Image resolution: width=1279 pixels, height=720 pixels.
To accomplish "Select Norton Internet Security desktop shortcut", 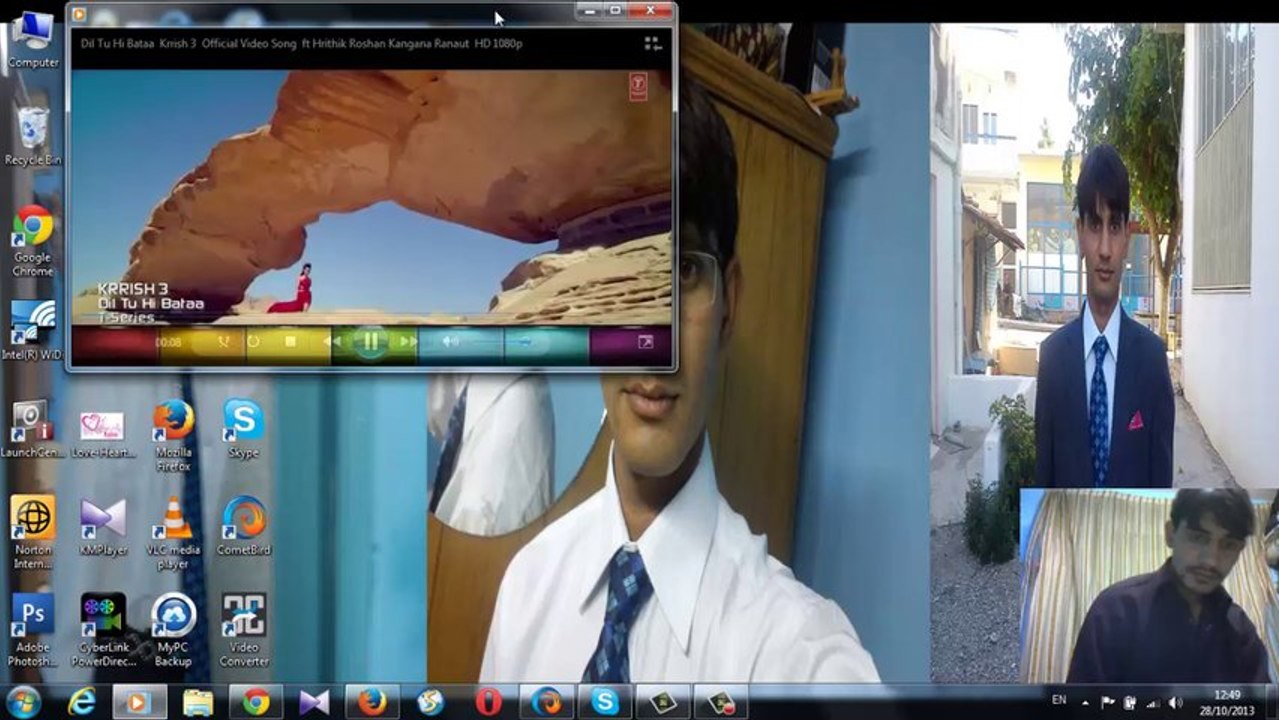I will coord(33,533).
